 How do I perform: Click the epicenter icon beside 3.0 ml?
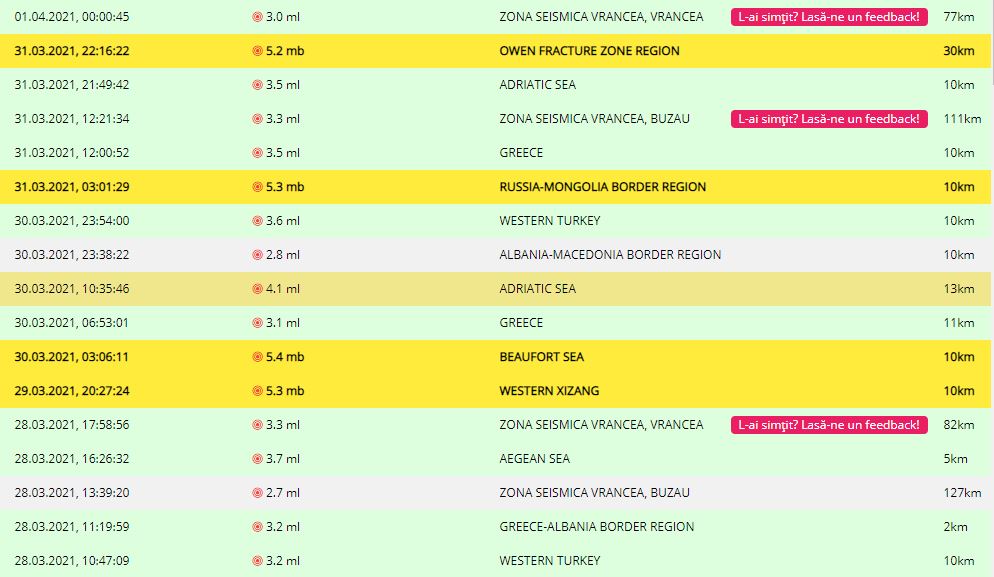point(257,17)
